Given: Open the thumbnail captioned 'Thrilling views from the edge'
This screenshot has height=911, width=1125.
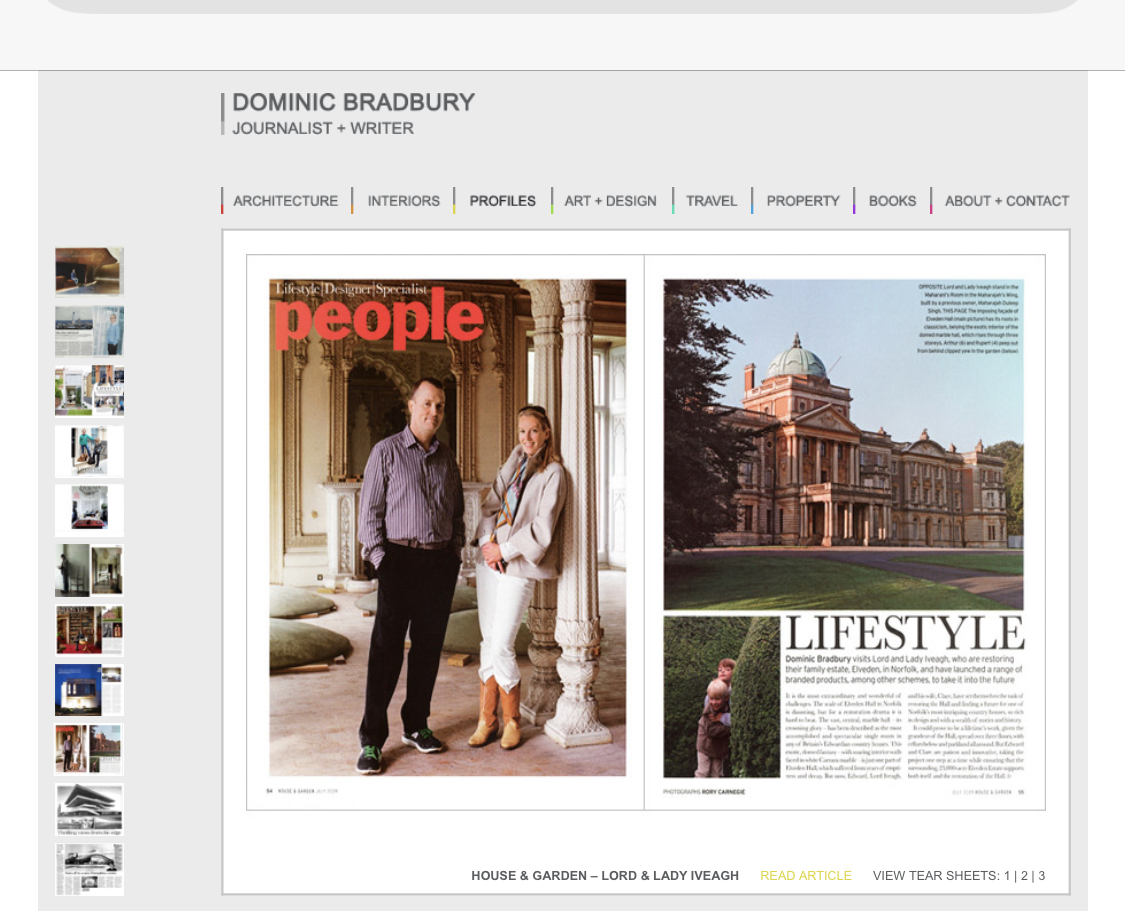Looking at the screenshot, I should (89, 809).
